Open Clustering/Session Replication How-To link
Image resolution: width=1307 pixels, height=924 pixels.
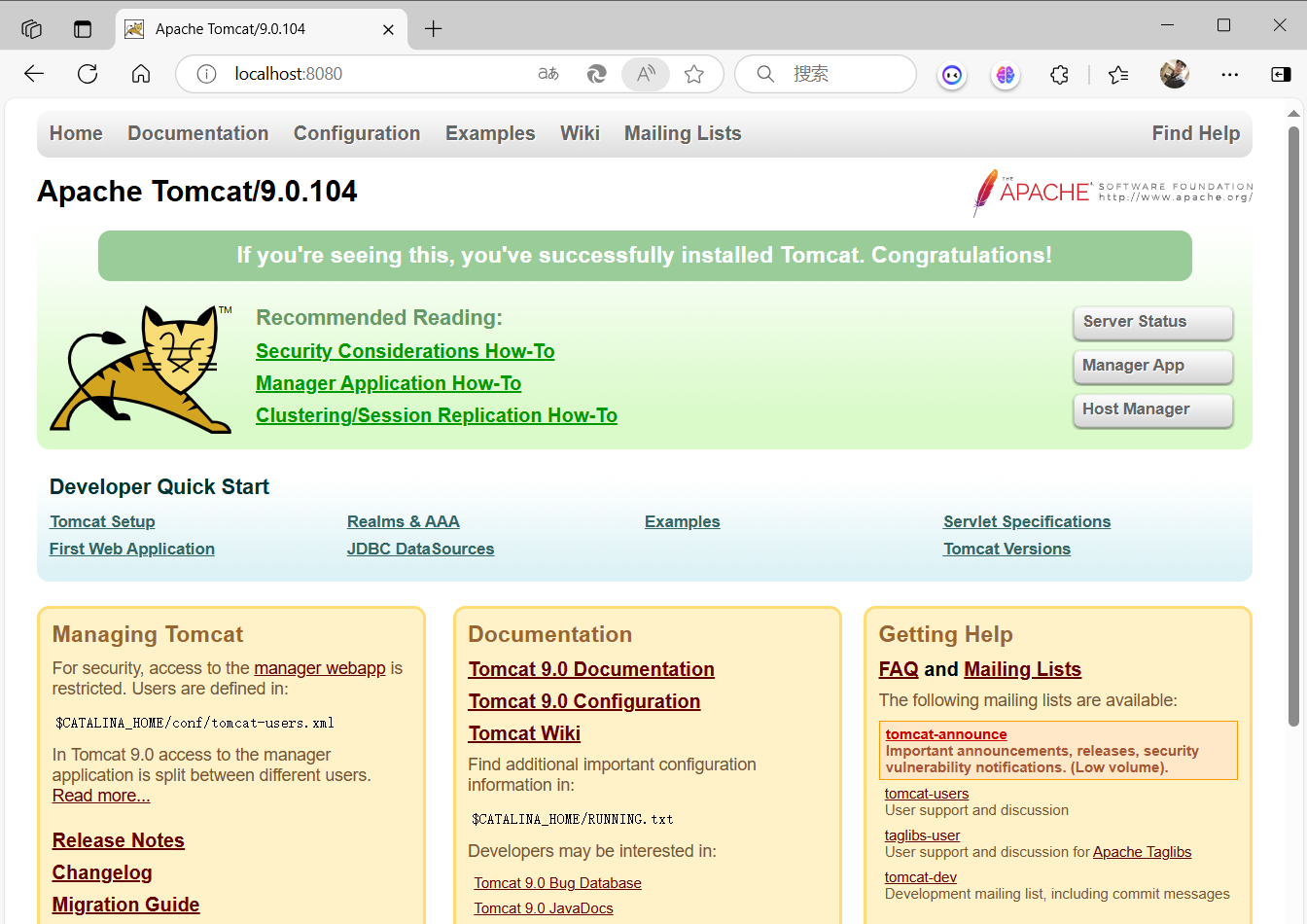tap(437, 415)
